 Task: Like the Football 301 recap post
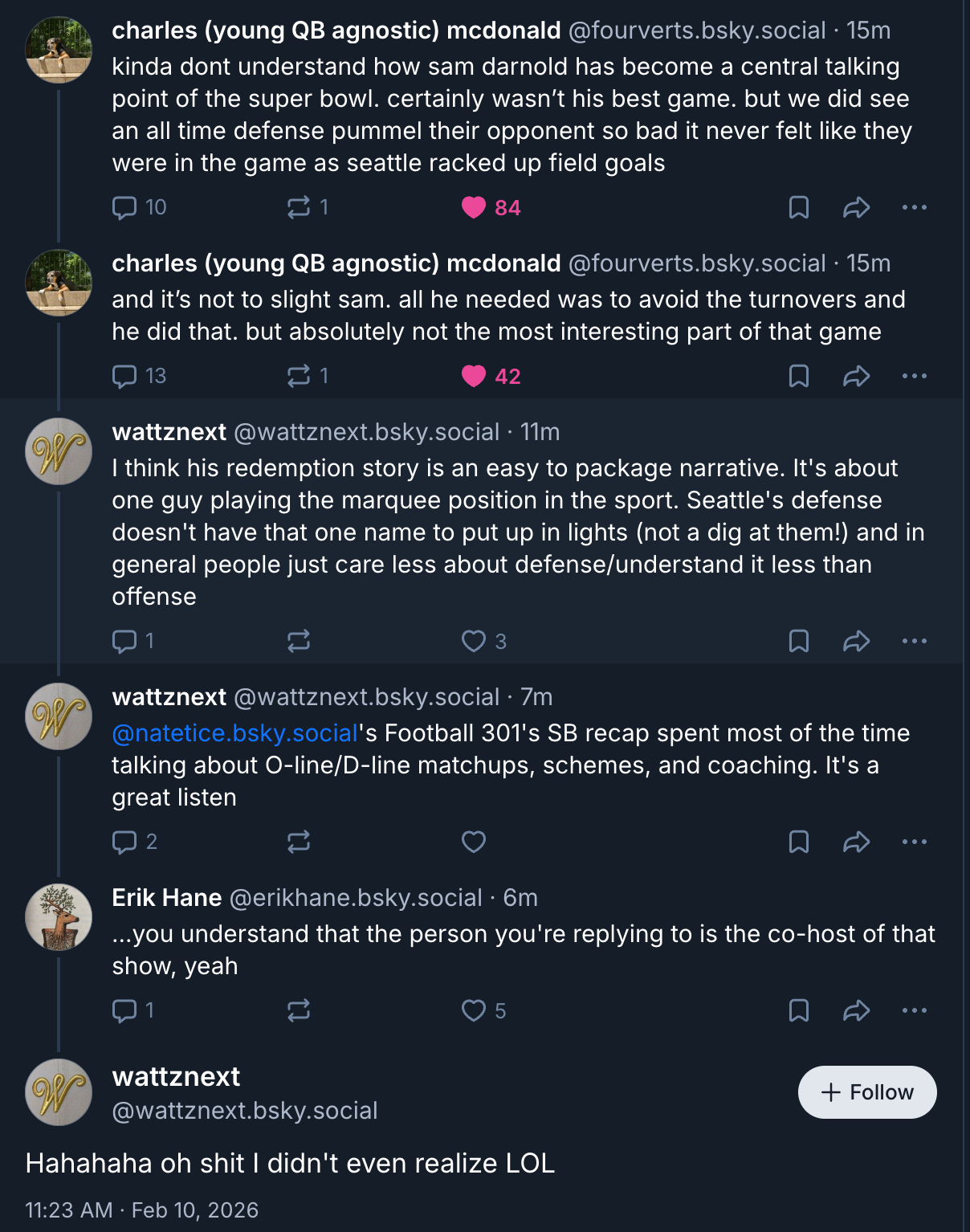click(x=474, y=842)
